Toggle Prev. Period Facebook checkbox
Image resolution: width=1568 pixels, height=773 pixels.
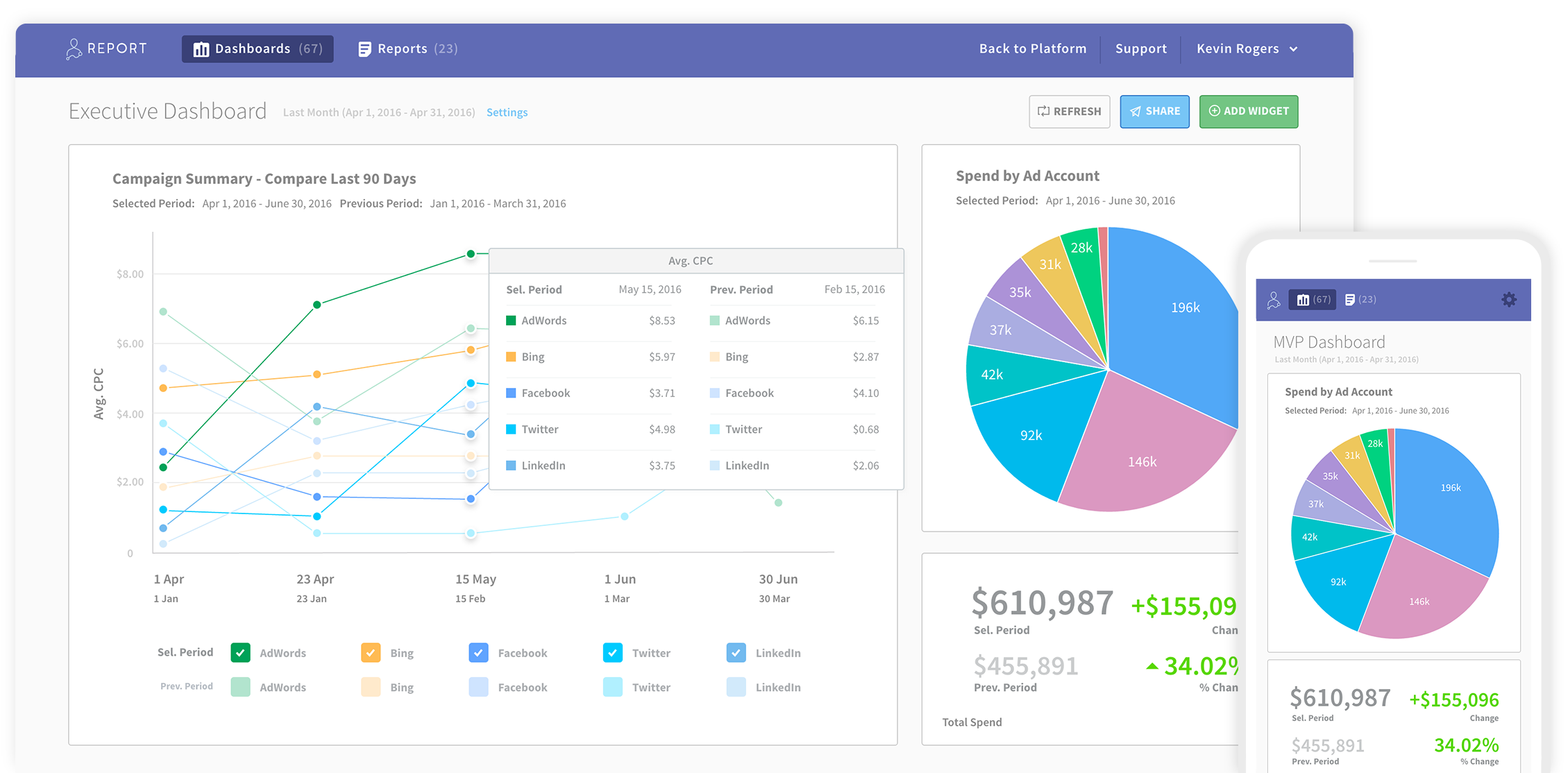[478, 687]
